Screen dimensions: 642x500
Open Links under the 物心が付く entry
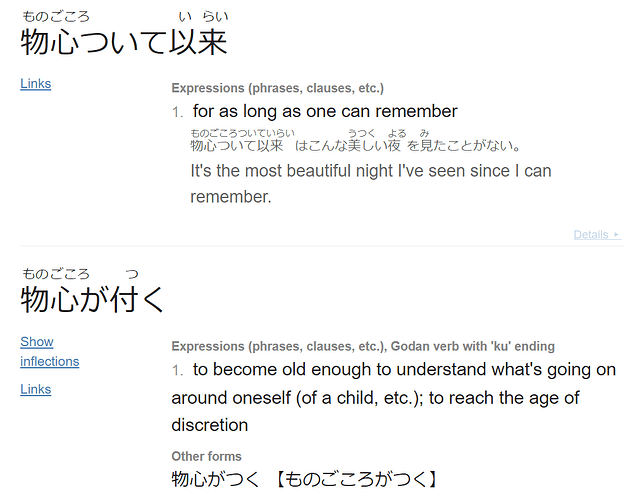[x=36, y=389]
